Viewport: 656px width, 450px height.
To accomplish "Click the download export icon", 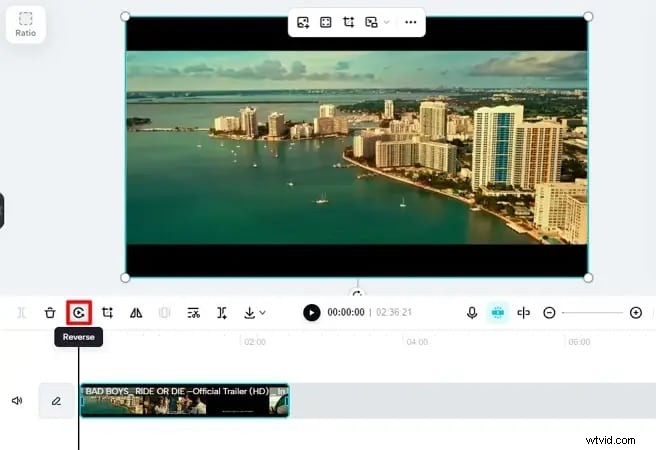I will pyautogui.click(x=249, y=312).
